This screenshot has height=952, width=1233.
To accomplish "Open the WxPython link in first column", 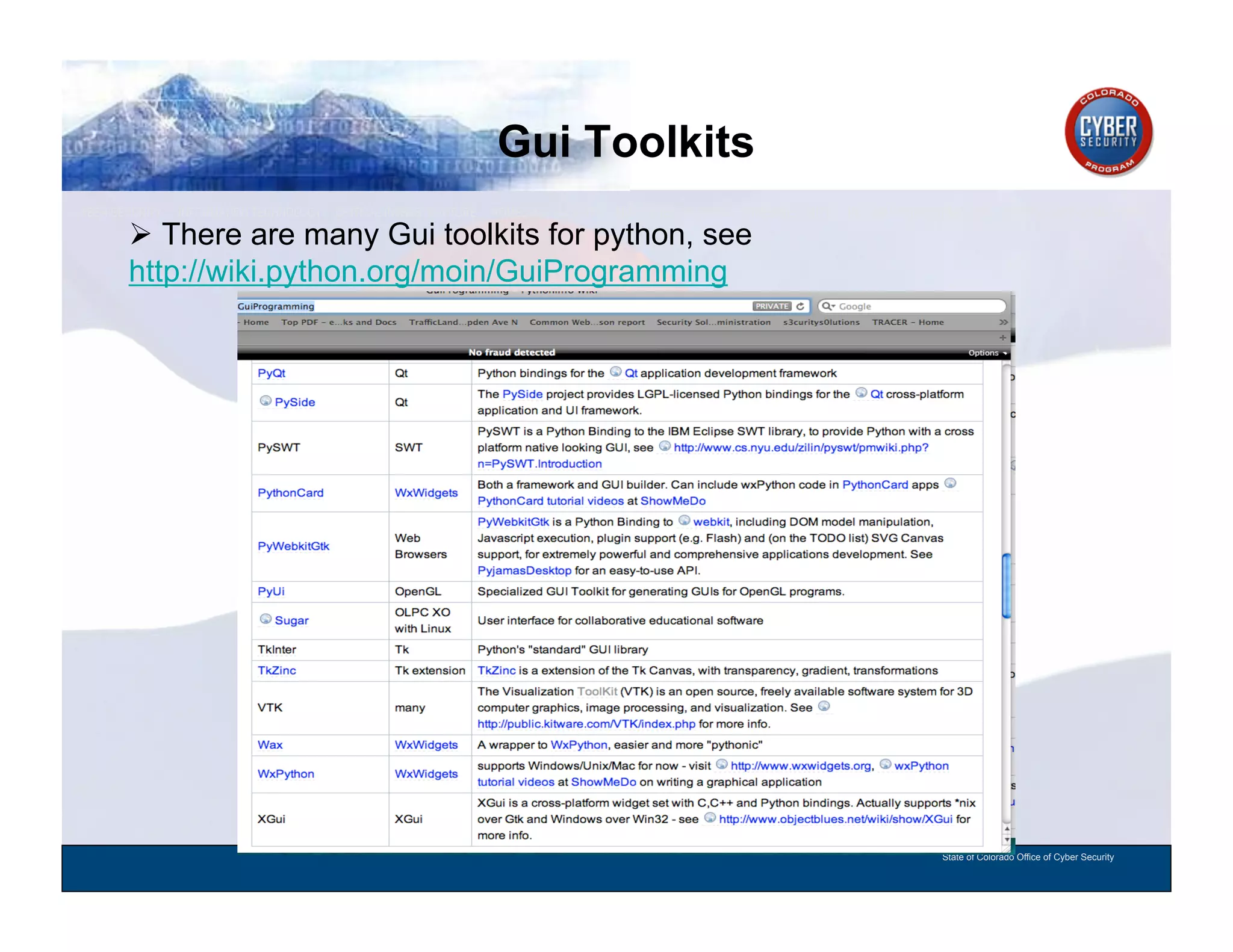I will 286,774.
